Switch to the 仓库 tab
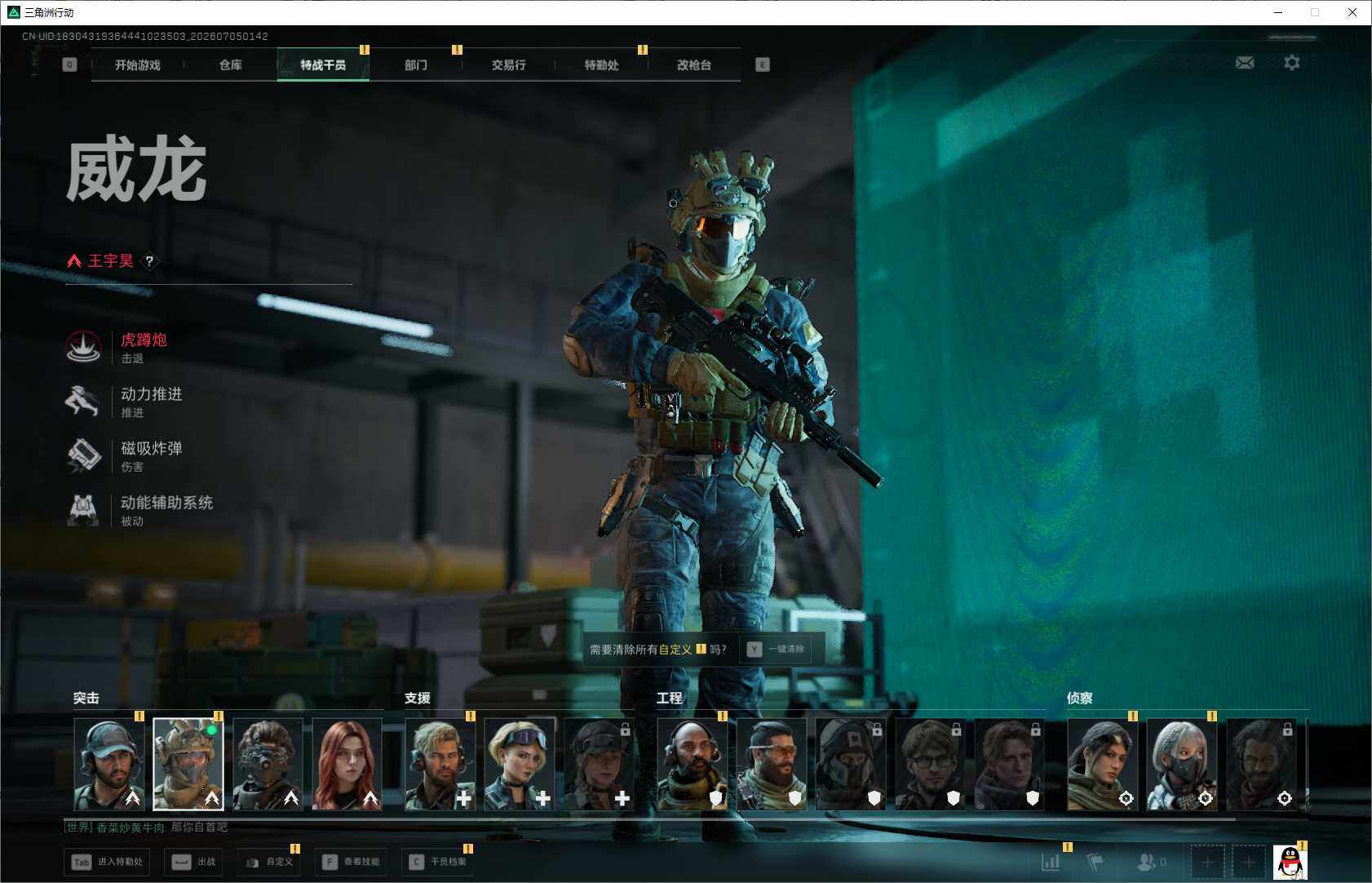Screen dimensions: 1372x883 [231, 64]
